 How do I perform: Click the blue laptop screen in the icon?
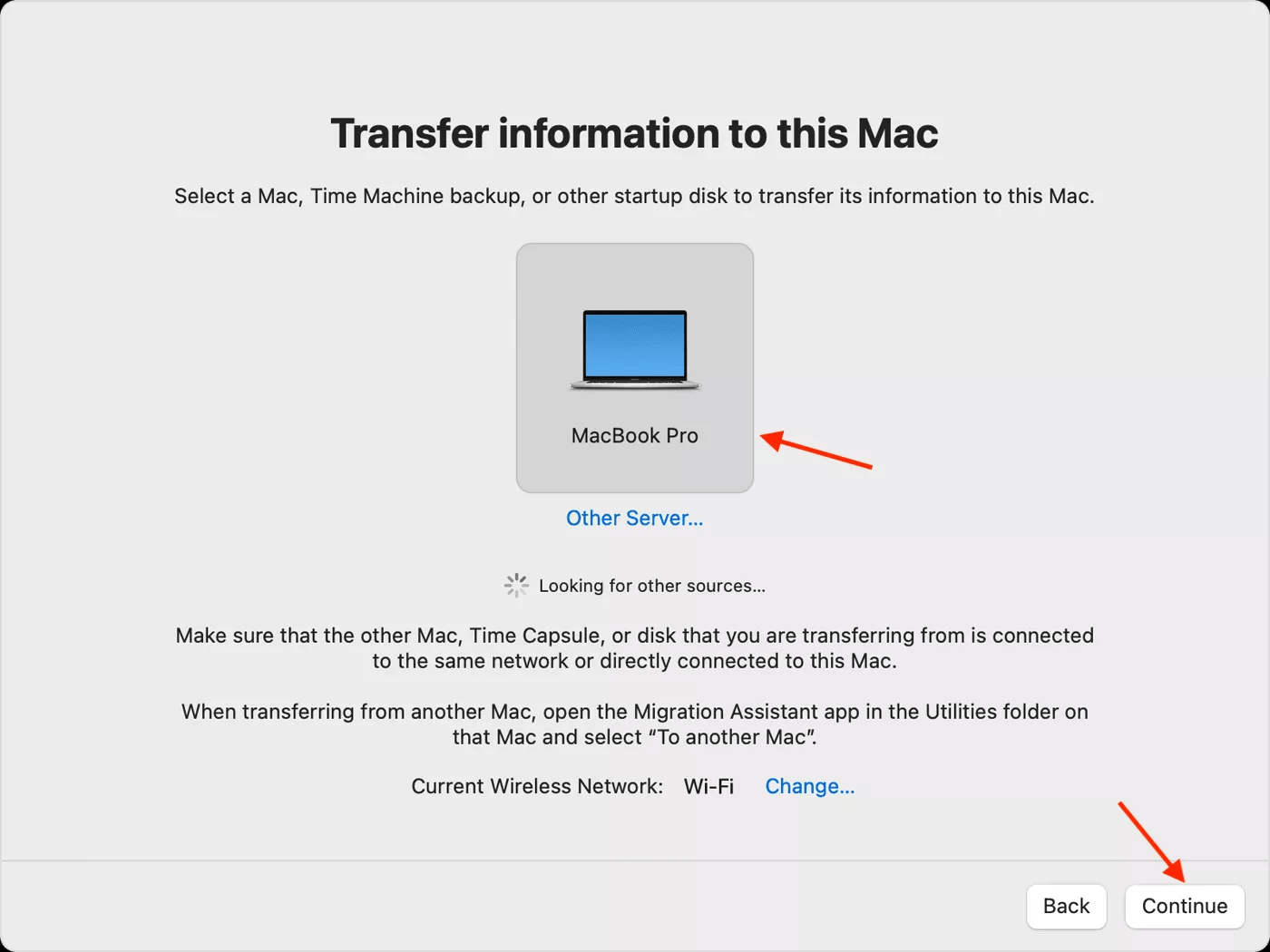pyautogui.click(x=635, y=345)
